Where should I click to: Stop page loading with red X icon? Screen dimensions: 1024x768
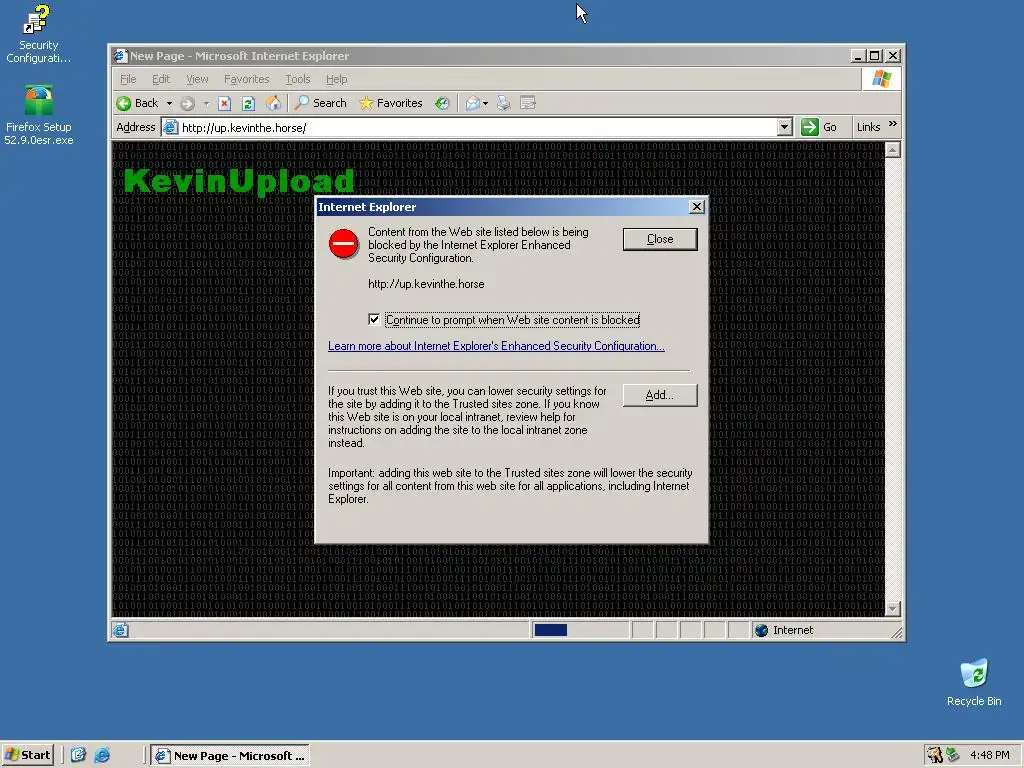225,103
